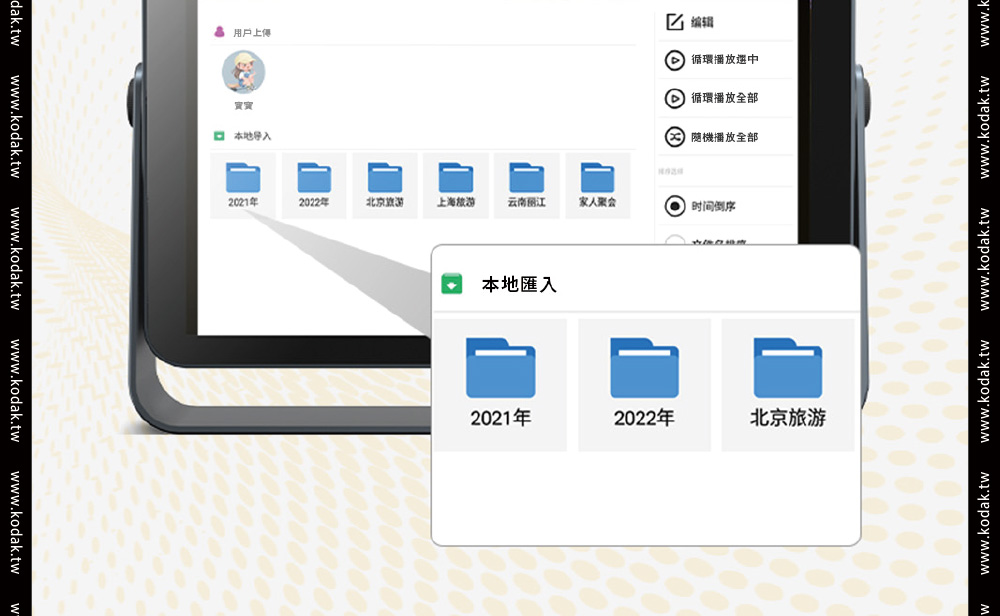Viewport: 1000px width, 616px height.
Task: Click the 本地匯入 title text in the popup
Action: point(519,285)
